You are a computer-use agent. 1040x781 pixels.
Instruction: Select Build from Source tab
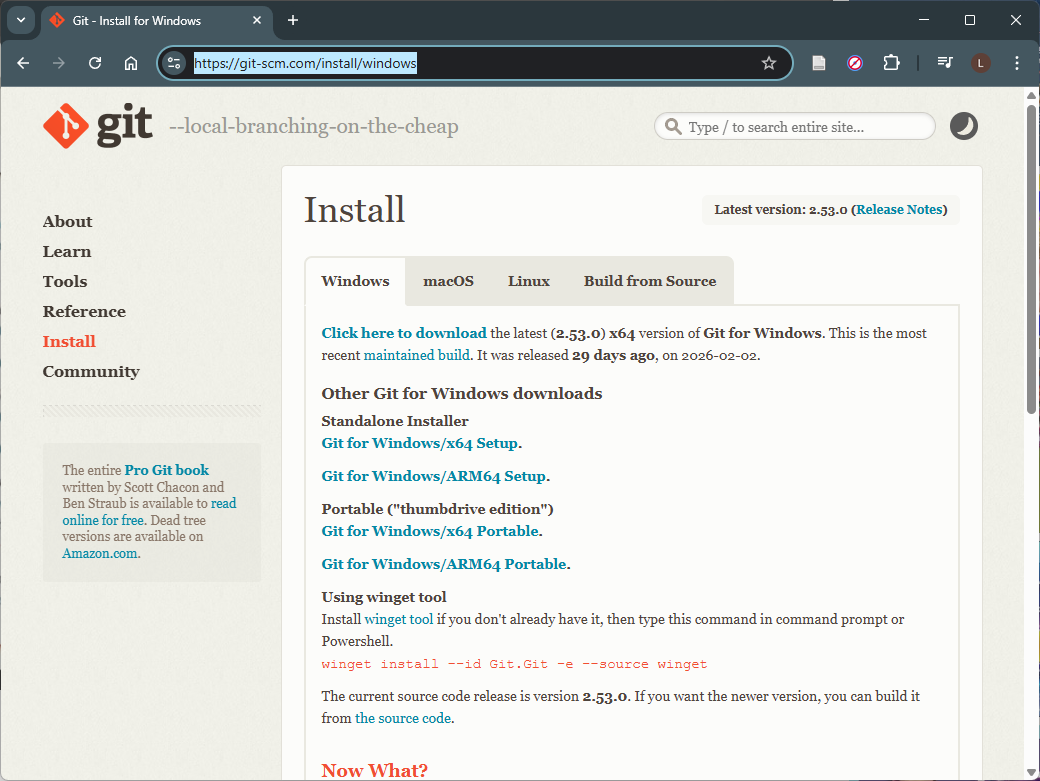click(649, 281)
